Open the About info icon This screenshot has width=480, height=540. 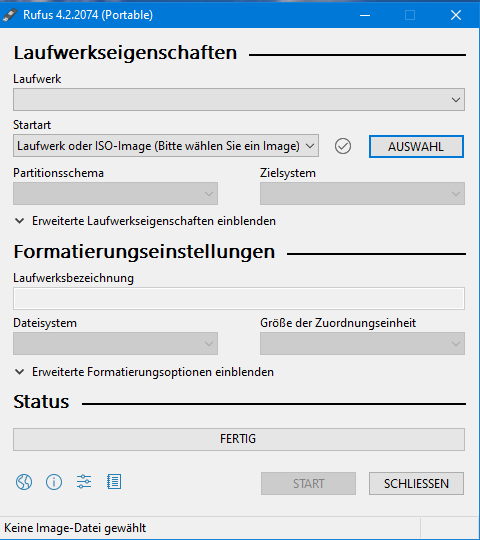(54, 482)
